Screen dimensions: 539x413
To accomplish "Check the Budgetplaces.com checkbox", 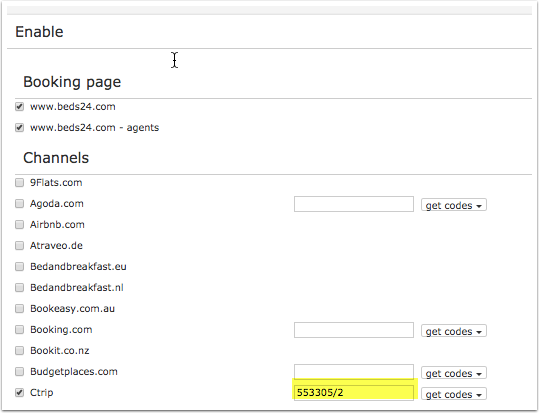I will 20,371.
